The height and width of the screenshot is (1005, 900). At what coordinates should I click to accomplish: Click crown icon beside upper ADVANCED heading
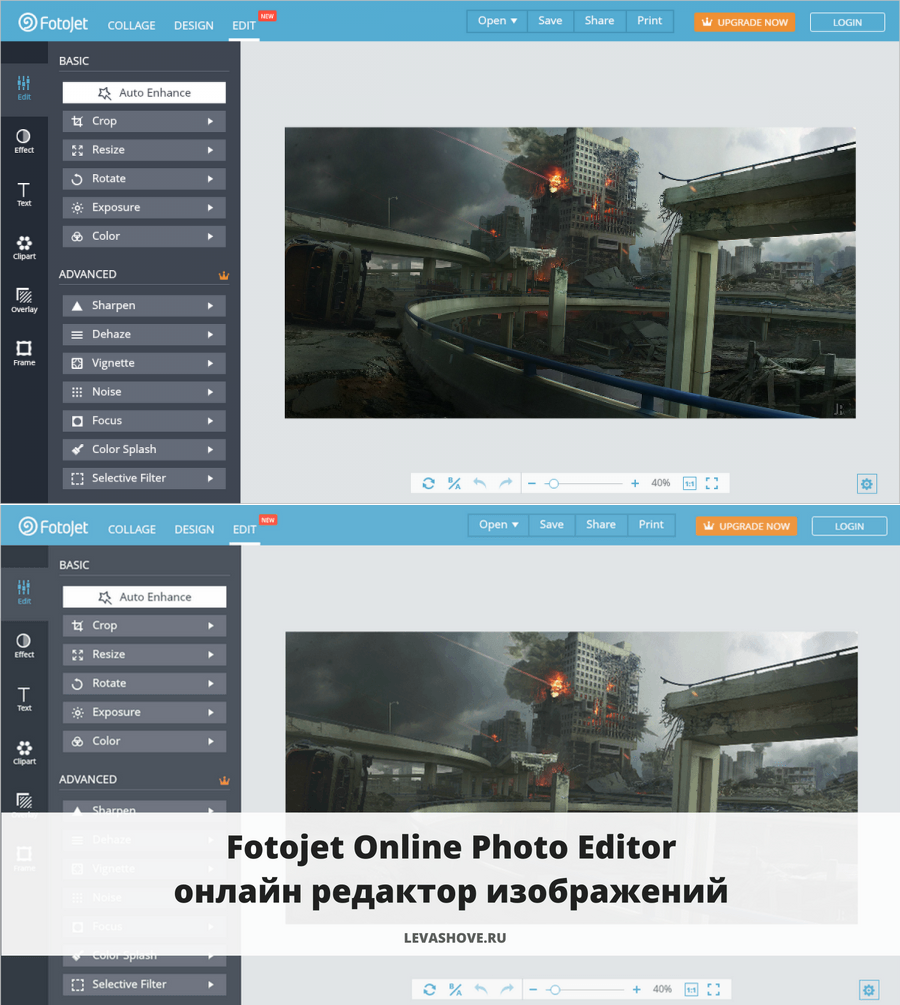(x=224, y=275)
